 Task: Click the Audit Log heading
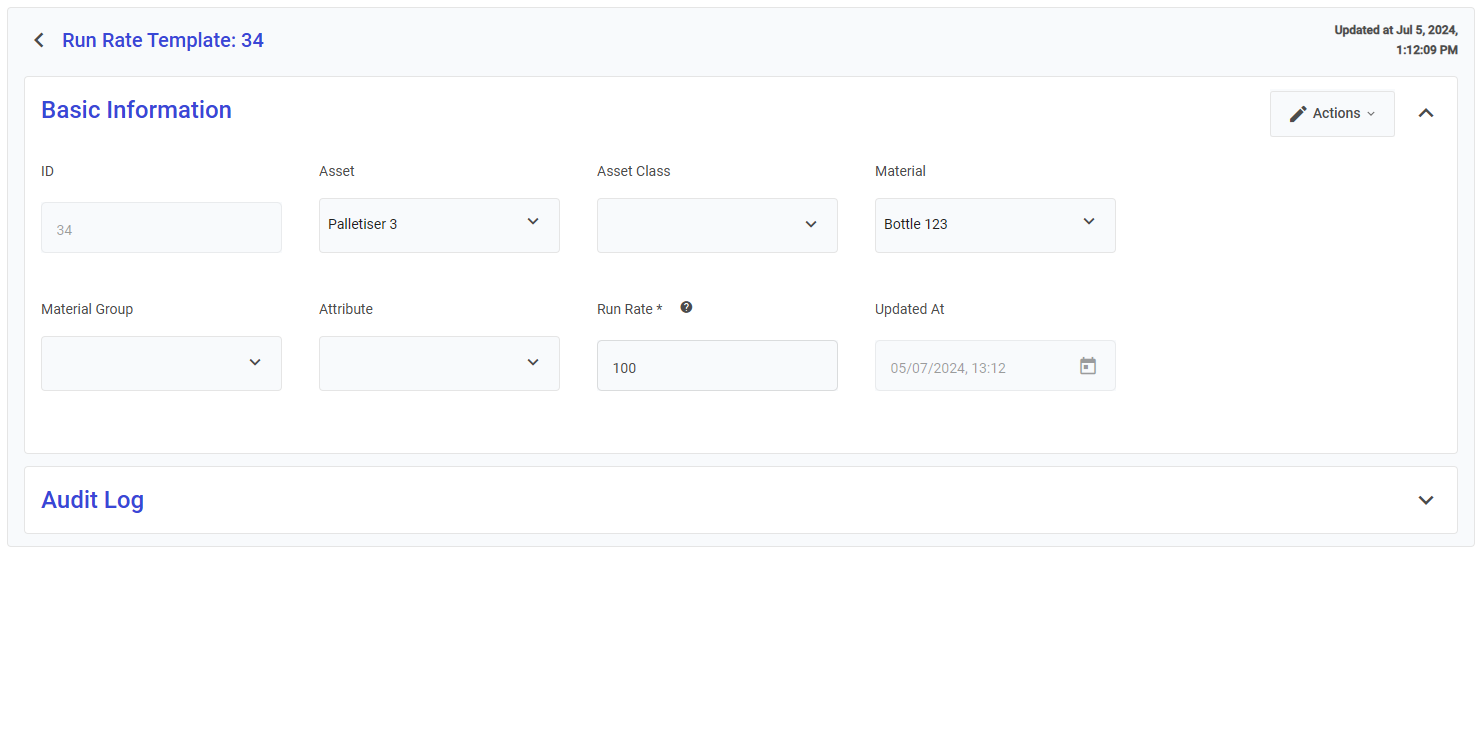[92, 500]
